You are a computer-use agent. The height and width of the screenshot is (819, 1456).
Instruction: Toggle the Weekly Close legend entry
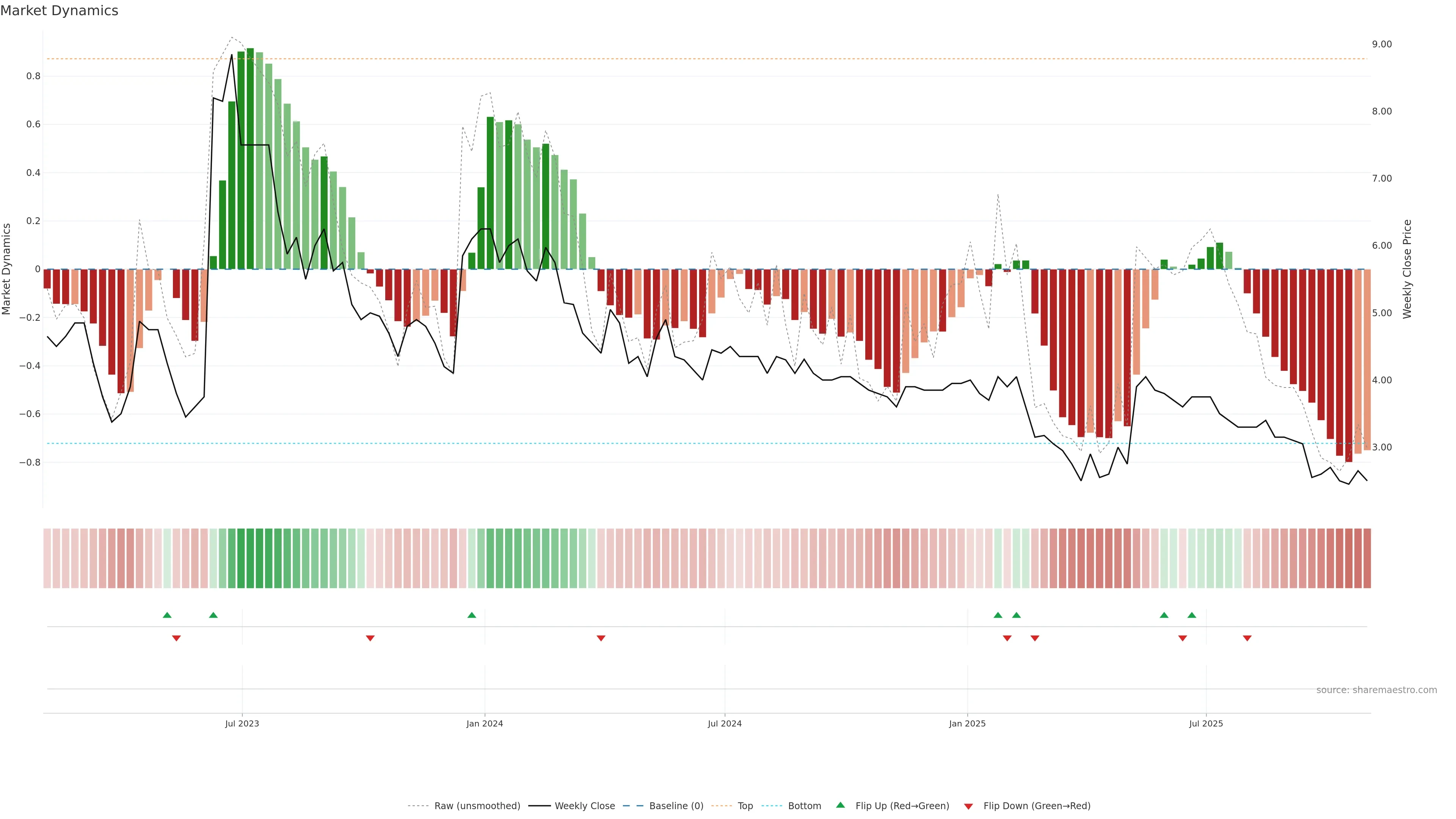(584, 806)
